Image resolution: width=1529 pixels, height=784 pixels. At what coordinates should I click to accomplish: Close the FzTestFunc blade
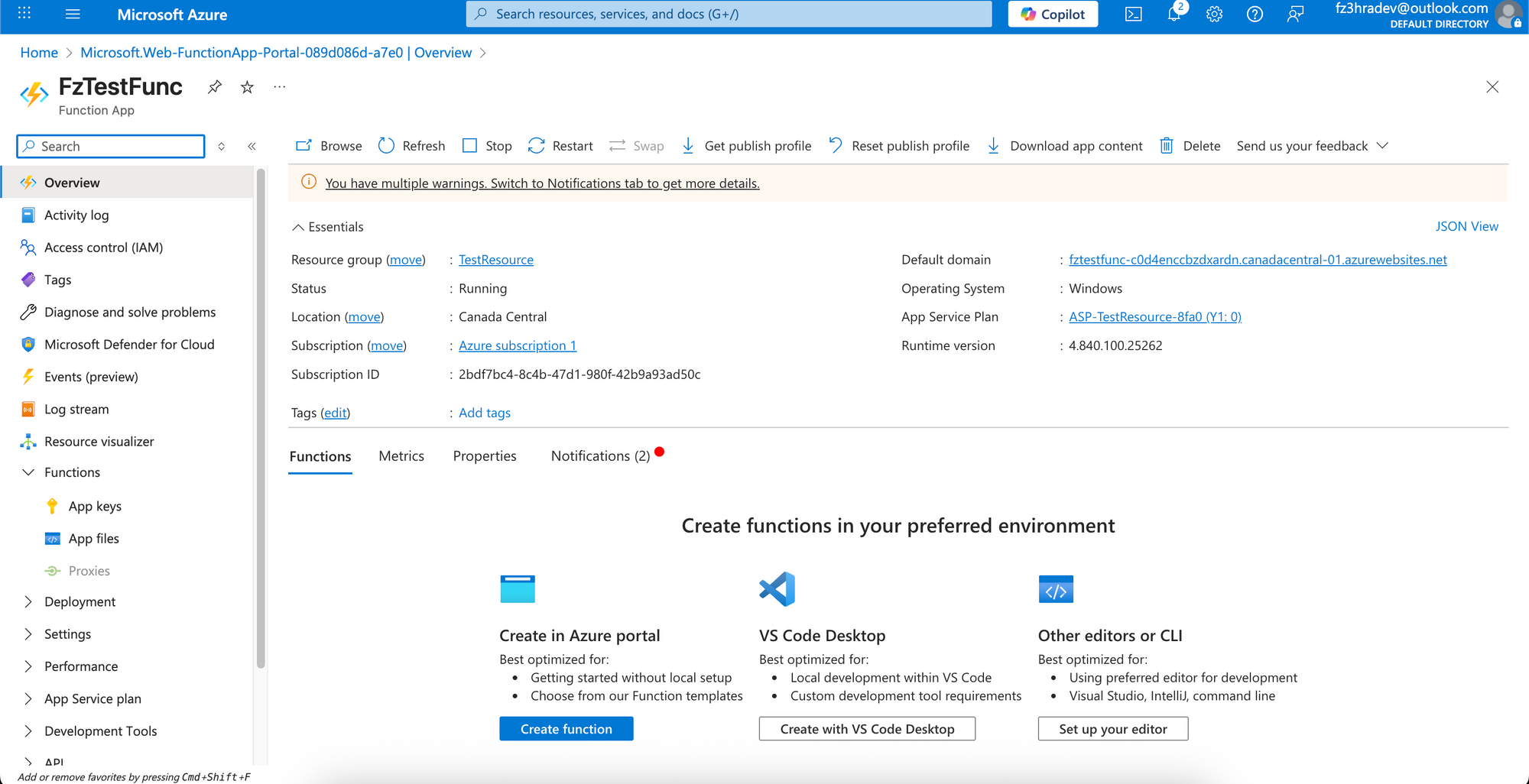1492,87
